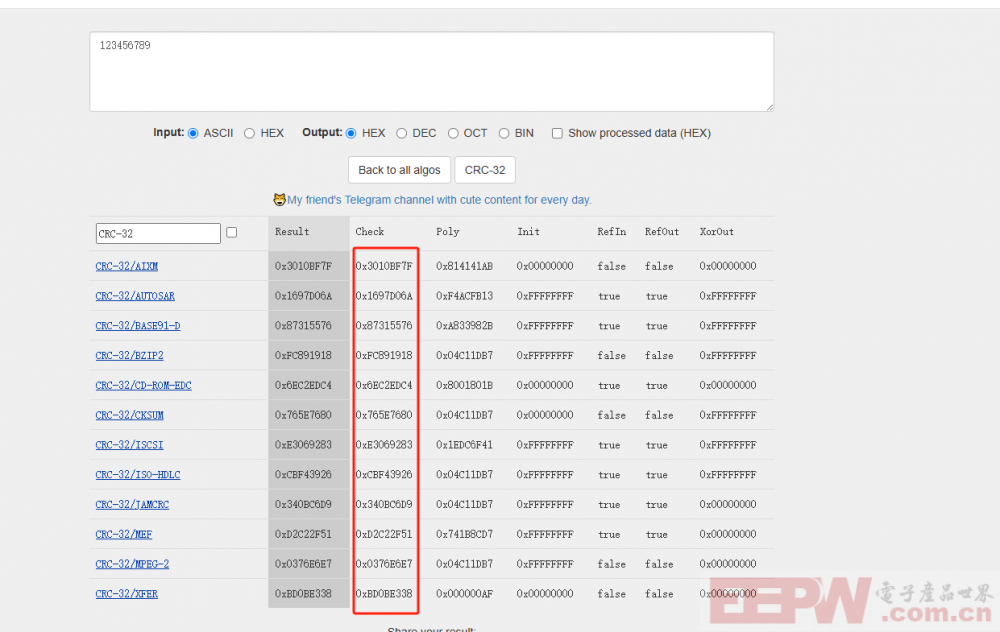Open the CRC-32/JAMCRC link
The height and width of the screenshot is (632, 1000).
(x=133, y=504)
